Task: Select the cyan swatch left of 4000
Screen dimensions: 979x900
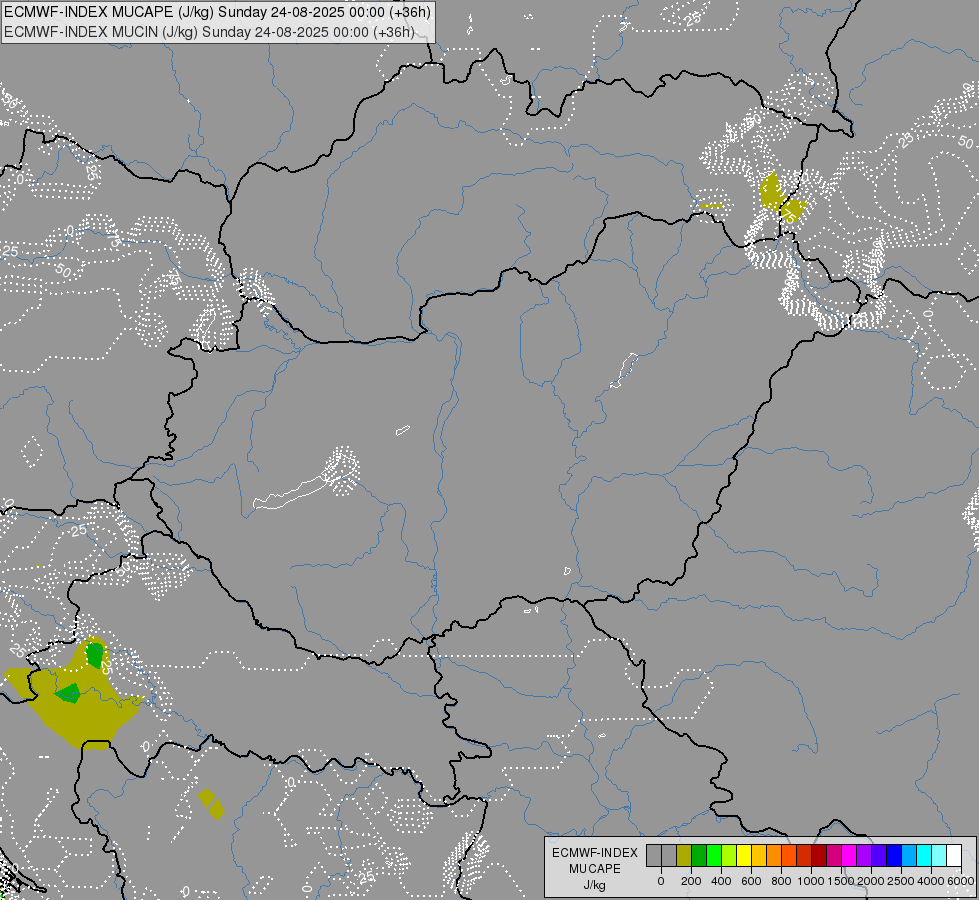Action: point(924,855)
